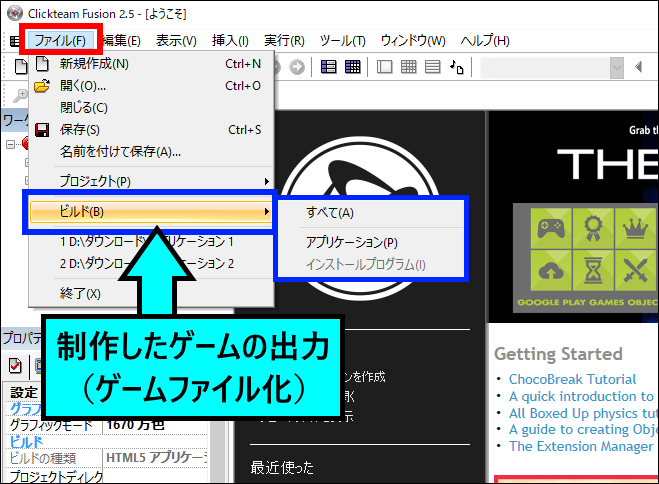Click the properties settings tab icon
The width and height of the screenshot is (659, 484).
(15, 366)
